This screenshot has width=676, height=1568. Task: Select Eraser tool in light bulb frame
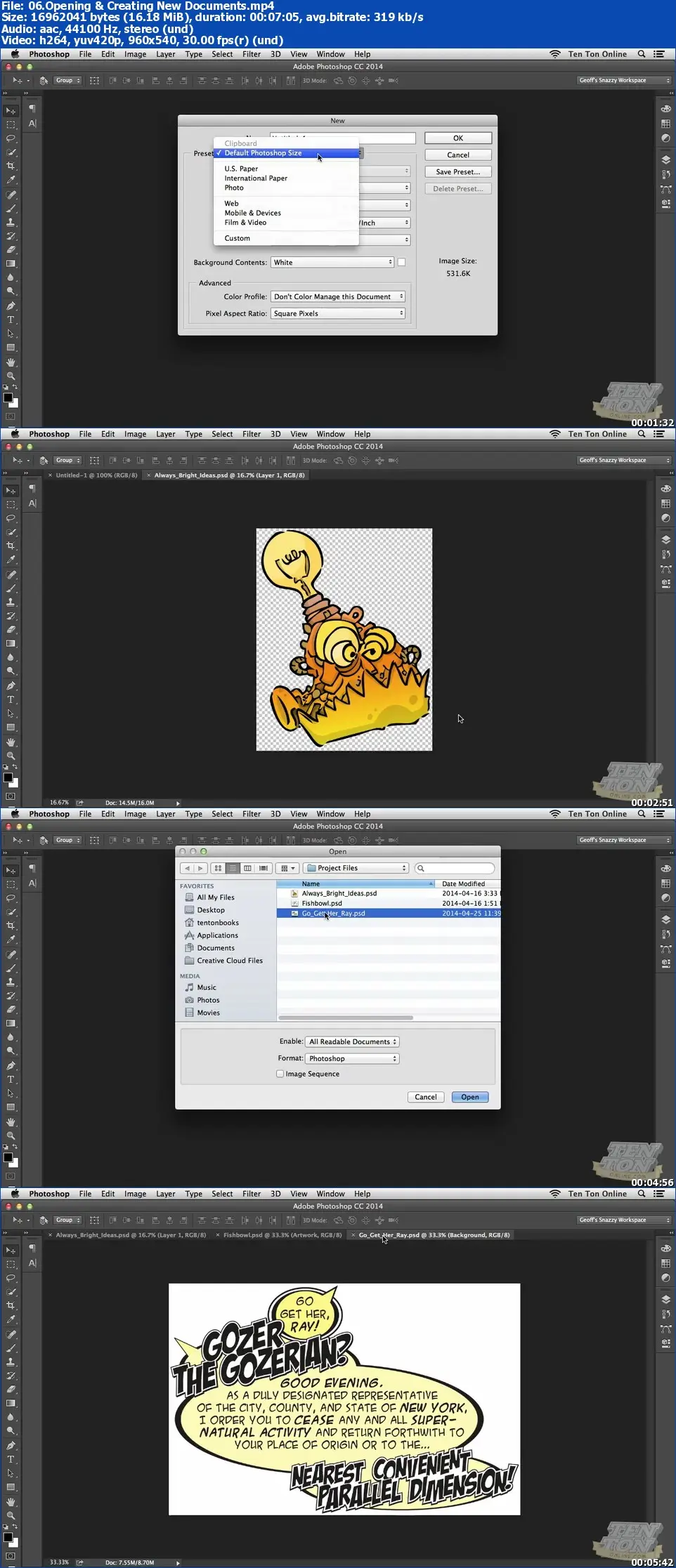(x=11, y=630)
